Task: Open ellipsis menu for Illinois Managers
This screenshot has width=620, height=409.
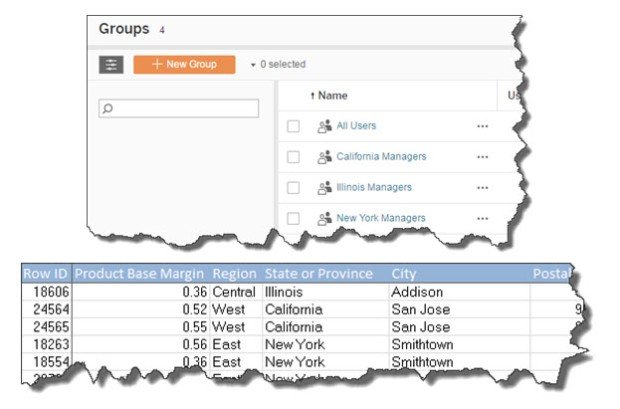Action: (482, 187)
